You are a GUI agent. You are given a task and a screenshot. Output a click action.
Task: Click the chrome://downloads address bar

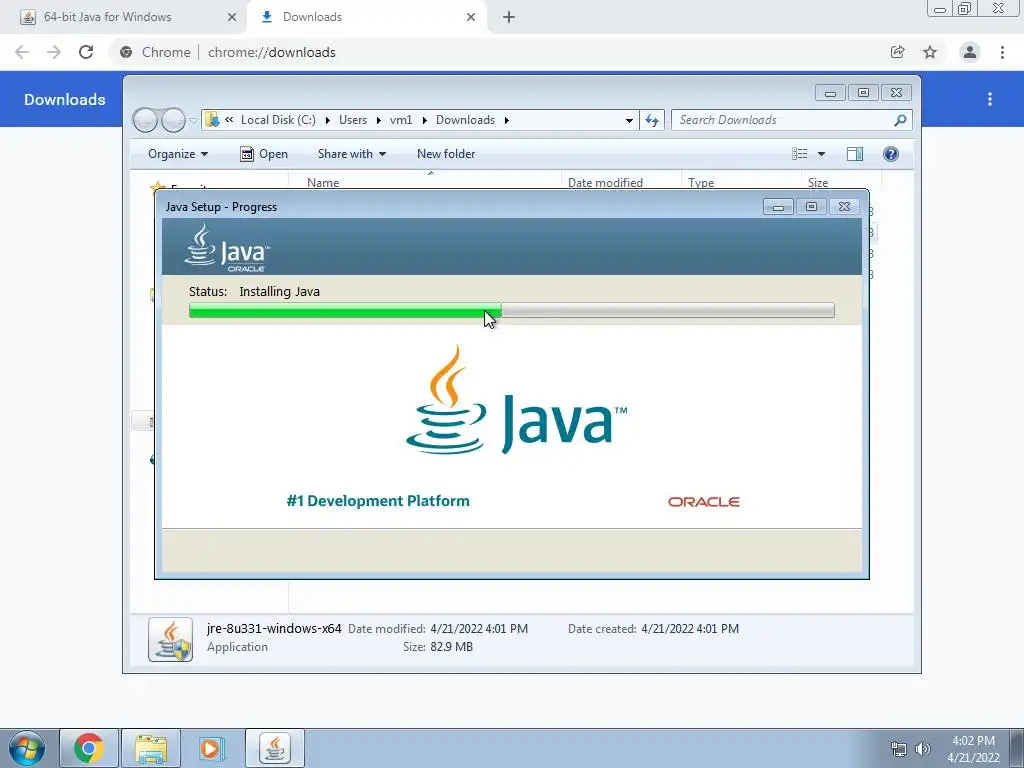click(496, 52)
